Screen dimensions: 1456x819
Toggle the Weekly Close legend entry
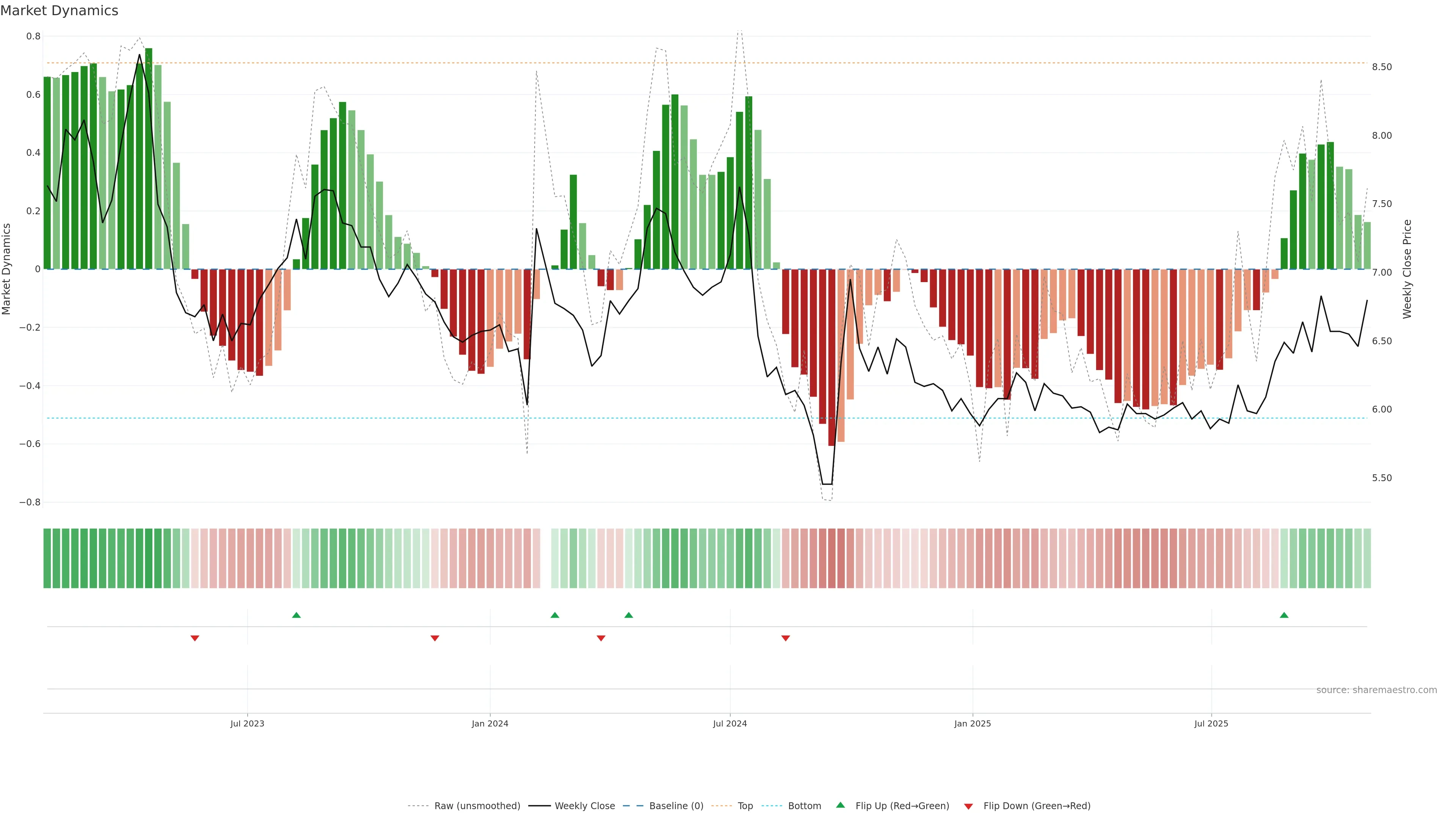(584, 805)
